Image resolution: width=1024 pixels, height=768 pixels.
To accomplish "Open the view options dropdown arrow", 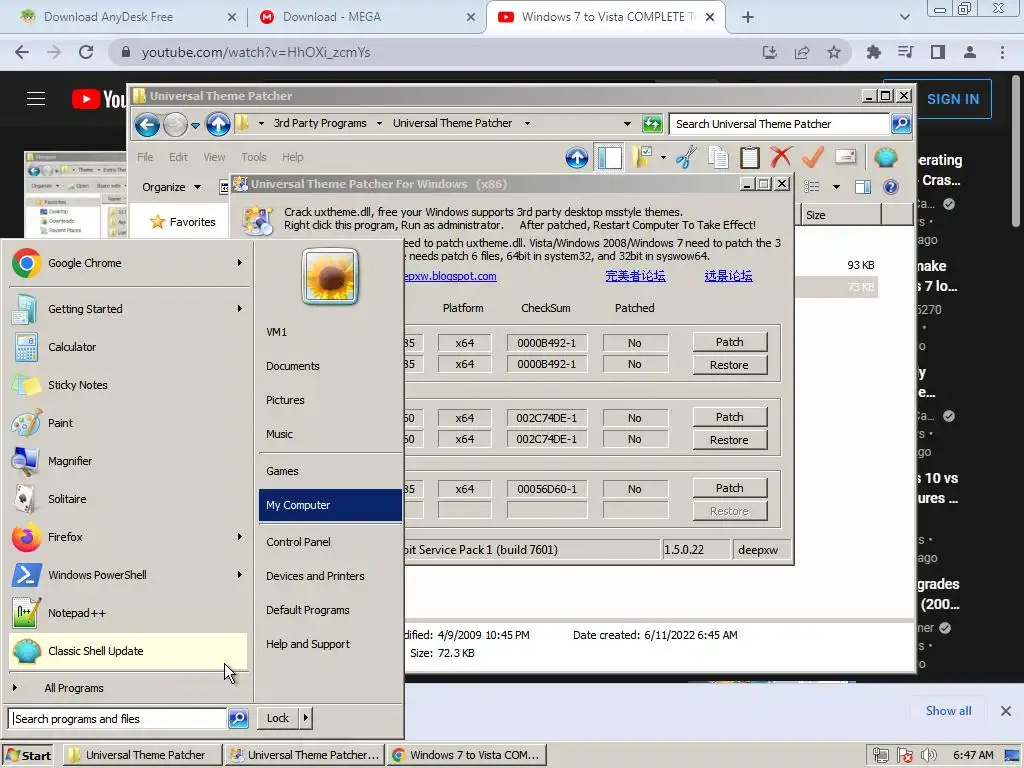I will pos(836,187).
